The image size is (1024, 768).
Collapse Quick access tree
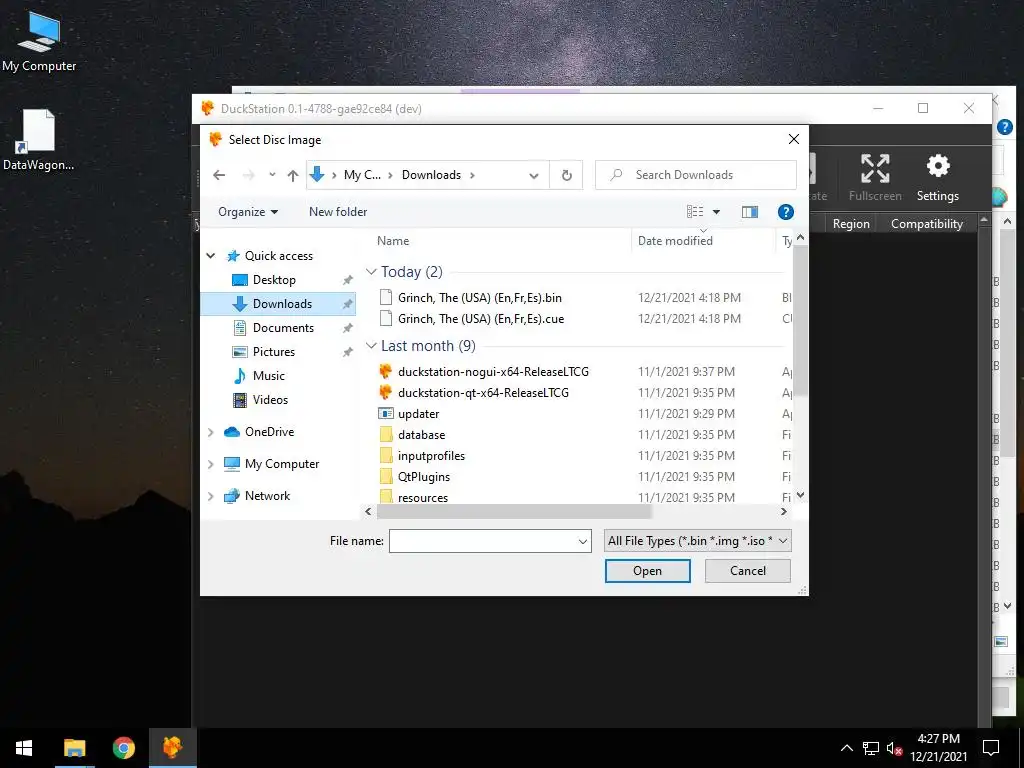point(210,256)
